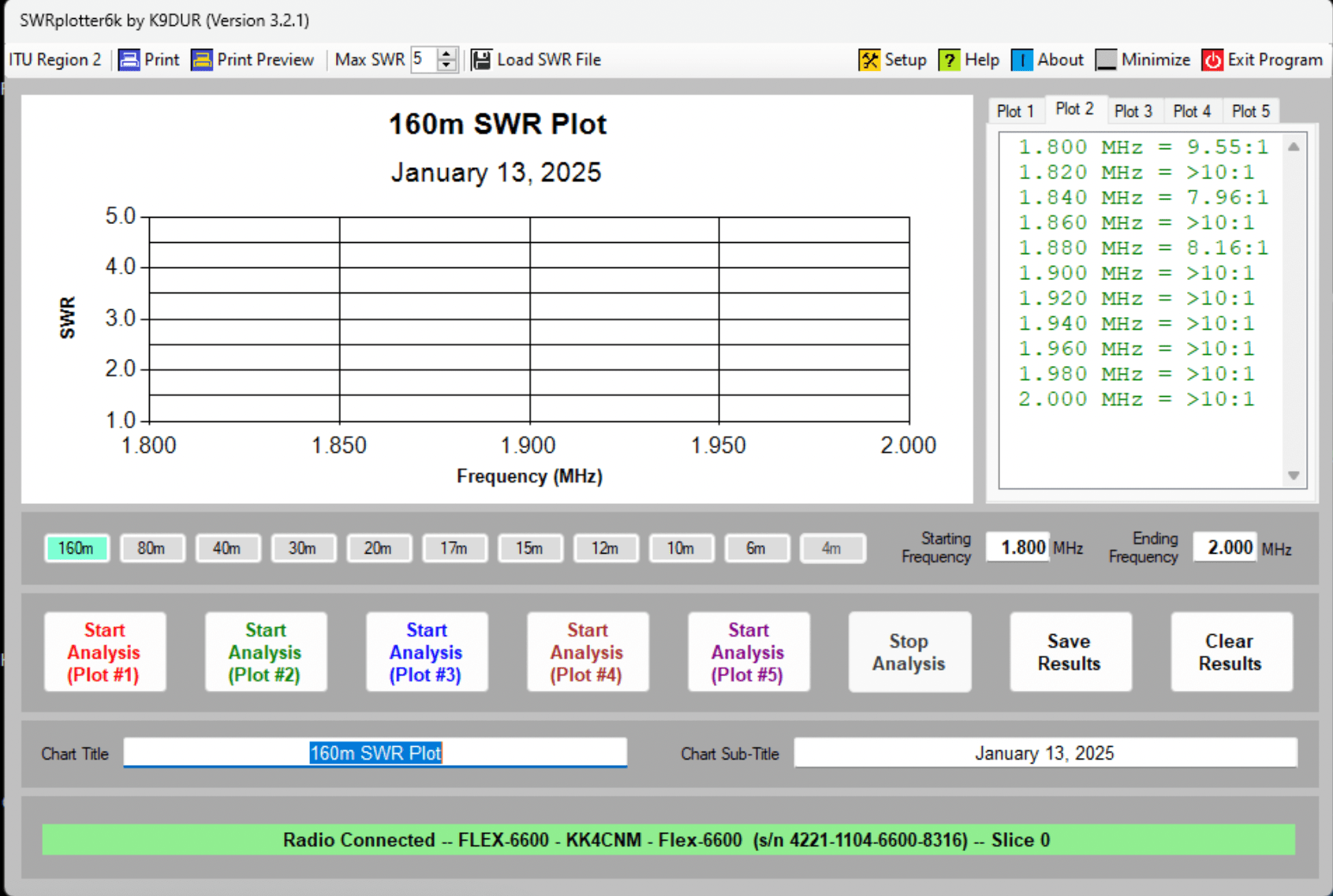Click the Frequency (MHz) axis label
This screenshot has height=896, width=1333.
click(x=529, y=476)
